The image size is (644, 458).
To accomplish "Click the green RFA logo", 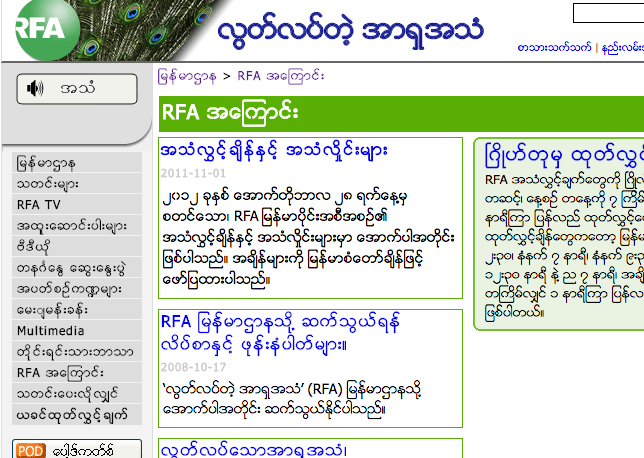I will click(47, 29).
